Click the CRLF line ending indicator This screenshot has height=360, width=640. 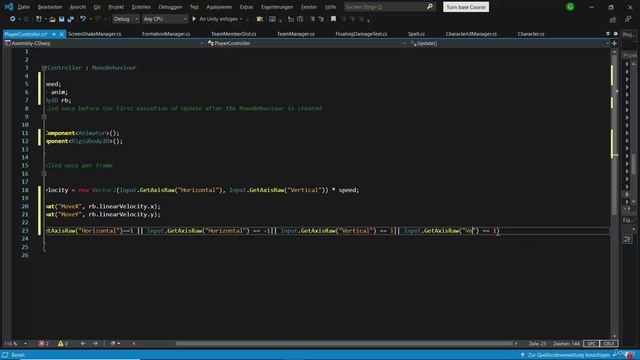[x=609, y=344]
